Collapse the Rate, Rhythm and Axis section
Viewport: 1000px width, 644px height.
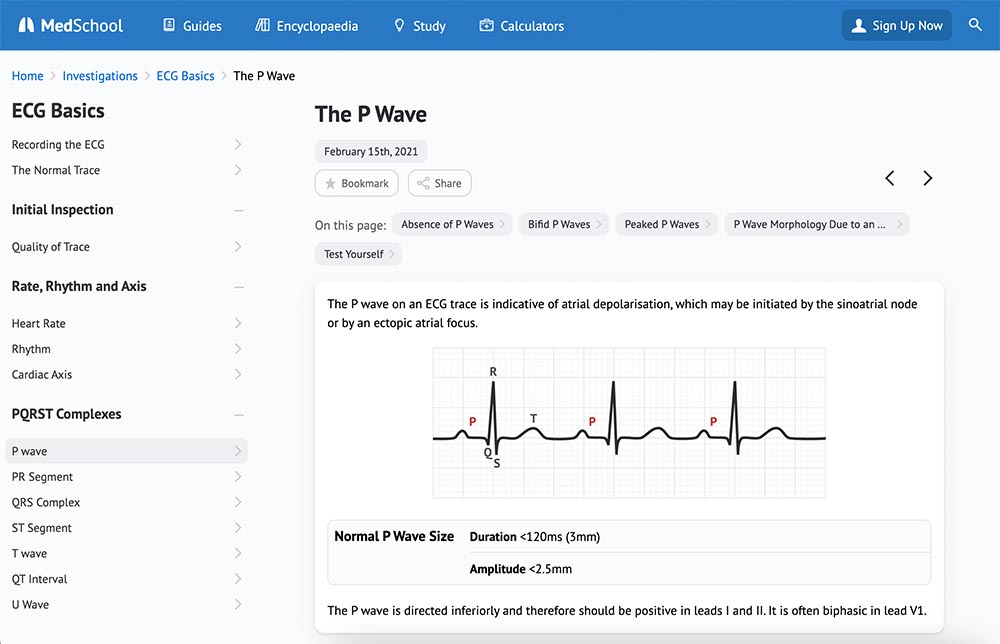point(238,287)
